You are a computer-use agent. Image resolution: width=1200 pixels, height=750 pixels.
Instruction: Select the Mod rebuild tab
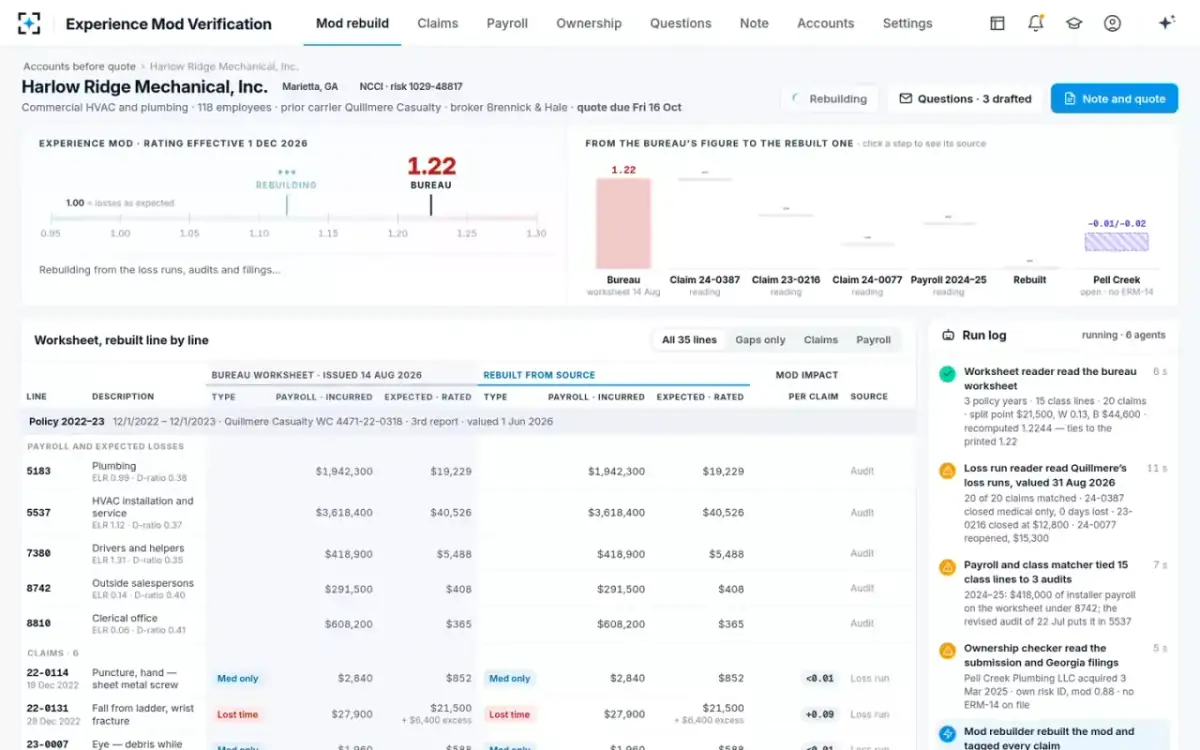click(352, 23)
